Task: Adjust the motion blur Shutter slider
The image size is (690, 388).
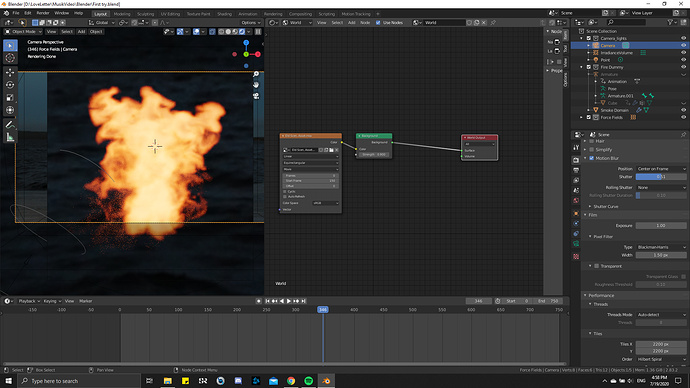Action: [x=661, y=176]
